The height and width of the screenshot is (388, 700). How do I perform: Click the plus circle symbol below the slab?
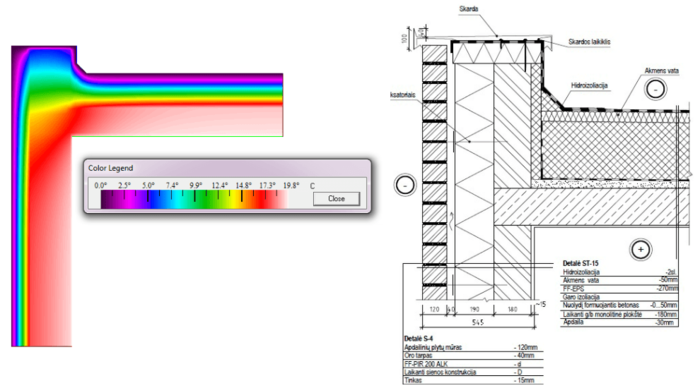(x=641, y=250)
